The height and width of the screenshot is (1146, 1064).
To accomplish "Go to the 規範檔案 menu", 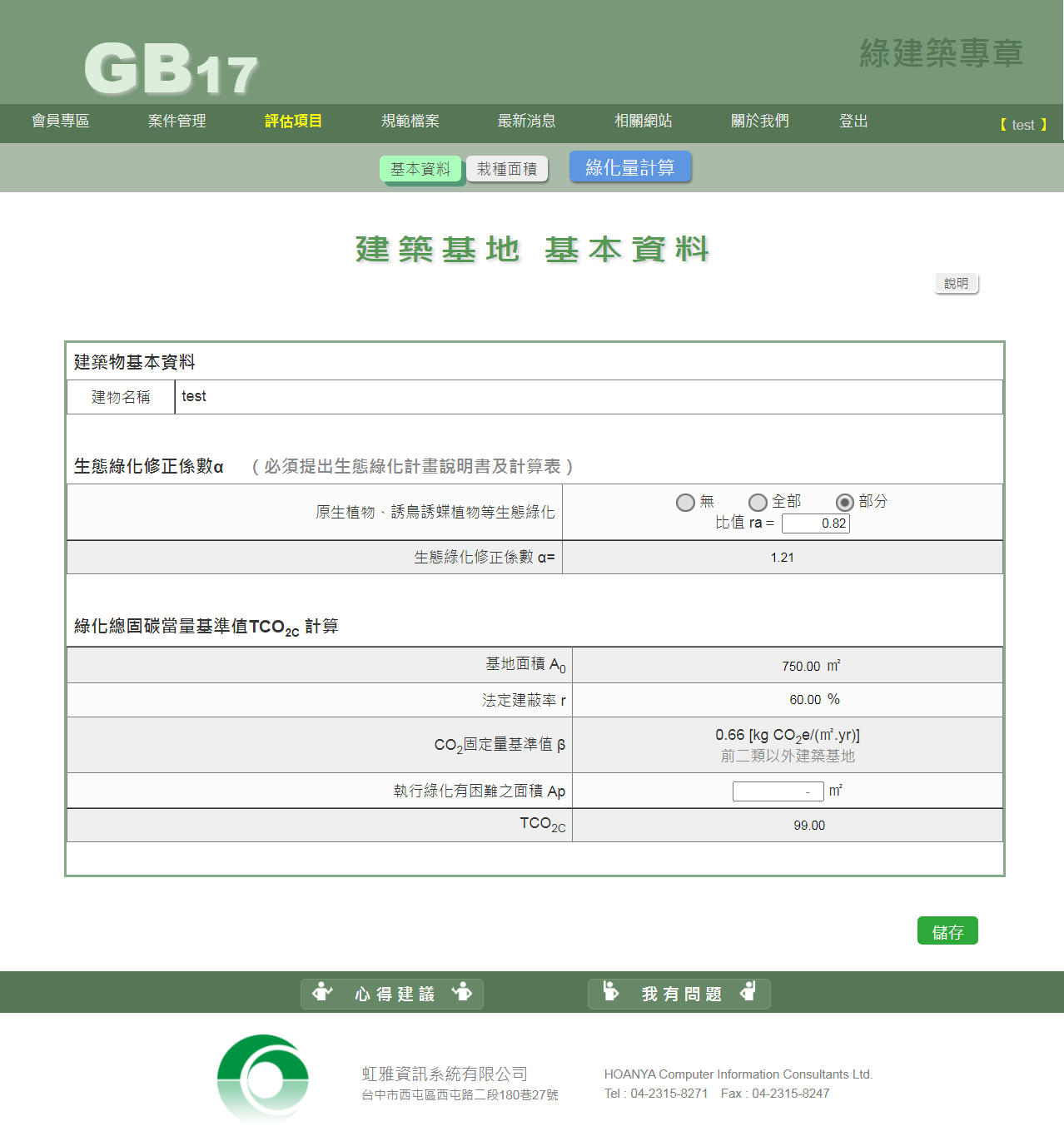I will [x=410, y=122].
